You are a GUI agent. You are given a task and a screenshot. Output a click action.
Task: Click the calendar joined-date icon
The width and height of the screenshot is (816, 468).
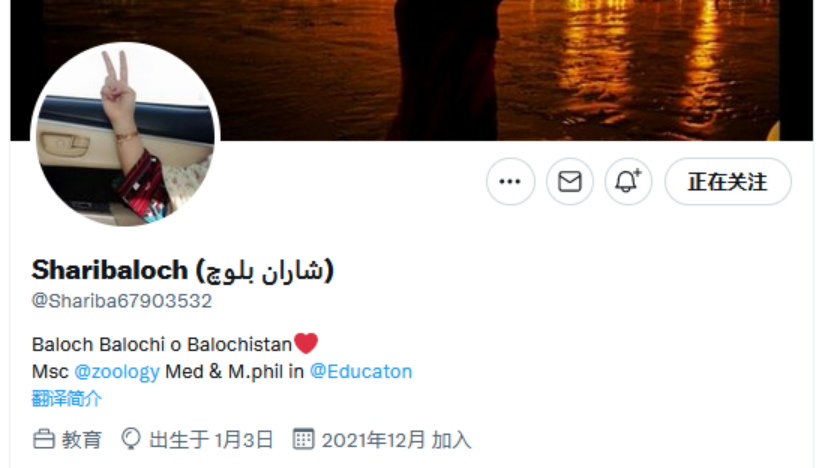(x=303, y=439)
